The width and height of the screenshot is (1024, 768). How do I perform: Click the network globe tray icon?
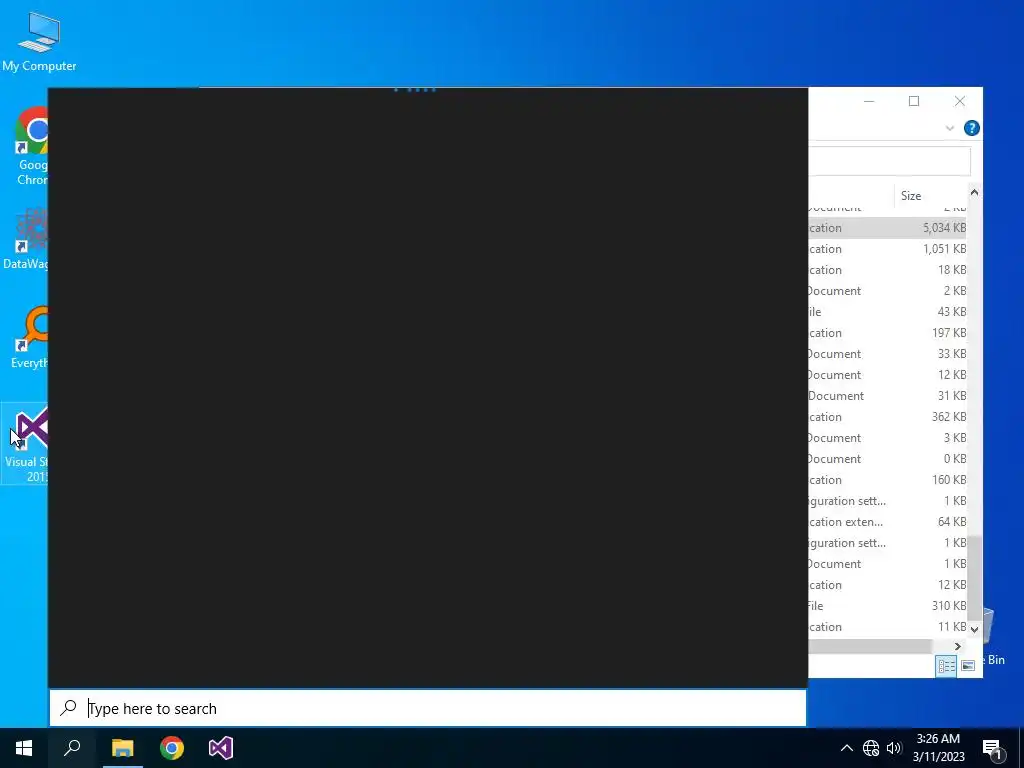click(x=871, y=748)
